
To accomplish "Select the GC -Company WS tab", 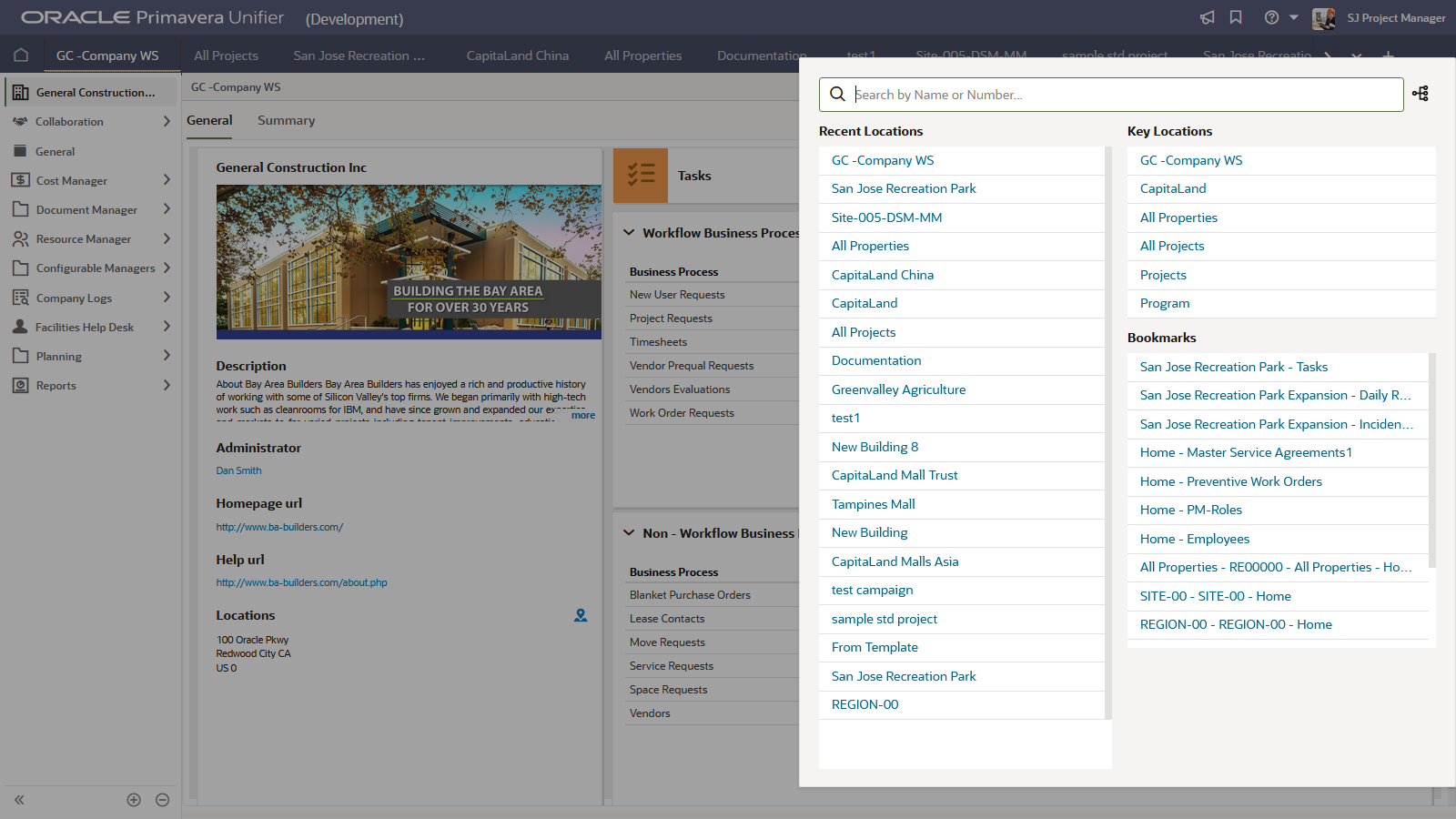I will 107,56.
